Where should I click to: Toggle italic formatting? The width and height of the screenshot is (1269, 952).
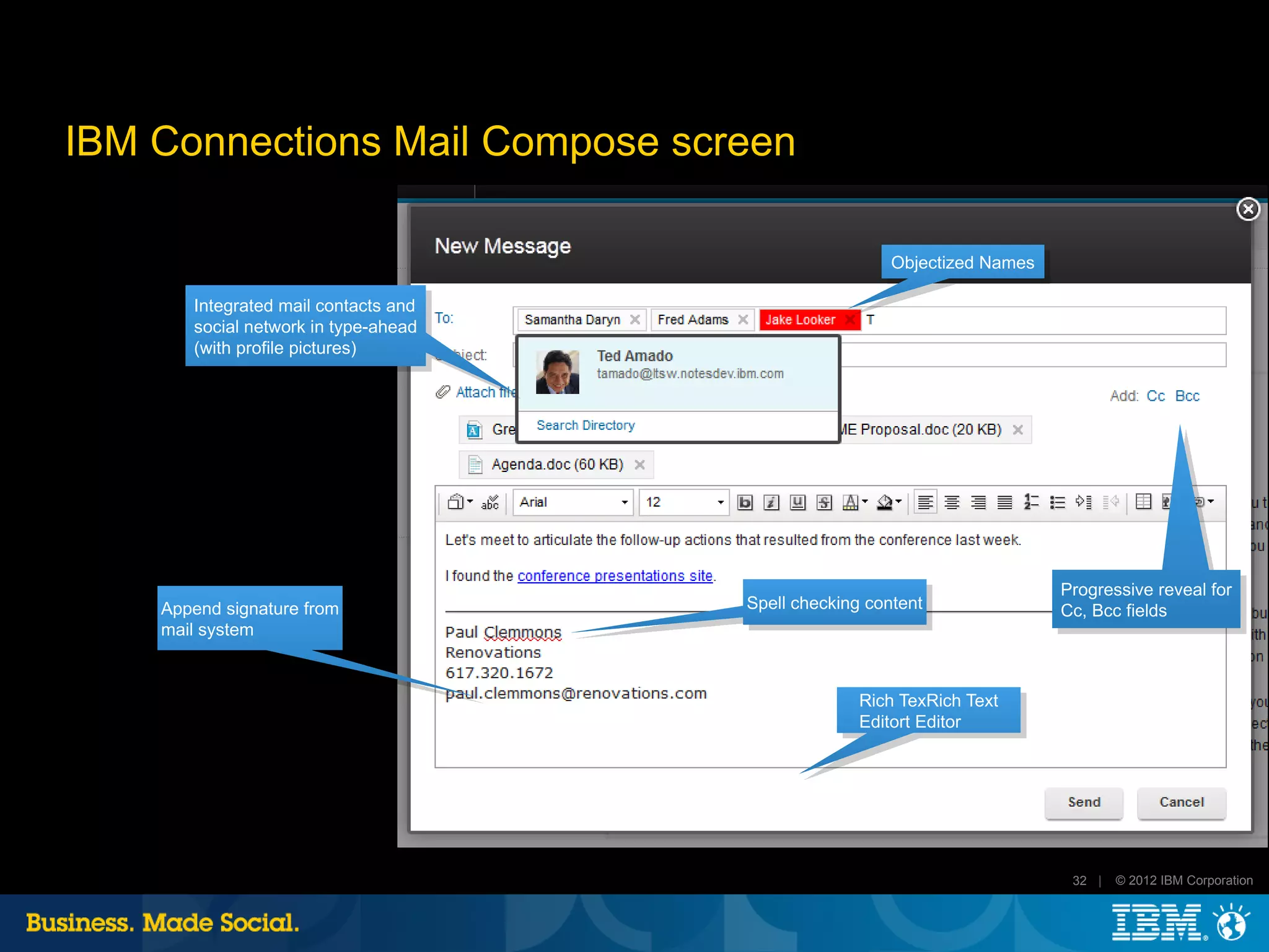click(771, 502)
